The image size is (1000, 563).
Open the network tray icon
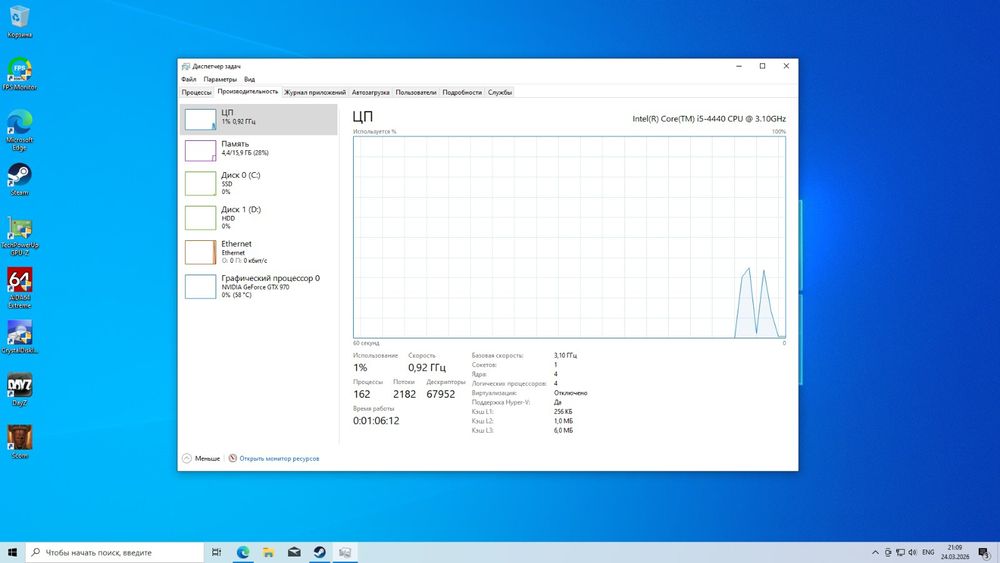pyautogui.click(x=900, y=552)
